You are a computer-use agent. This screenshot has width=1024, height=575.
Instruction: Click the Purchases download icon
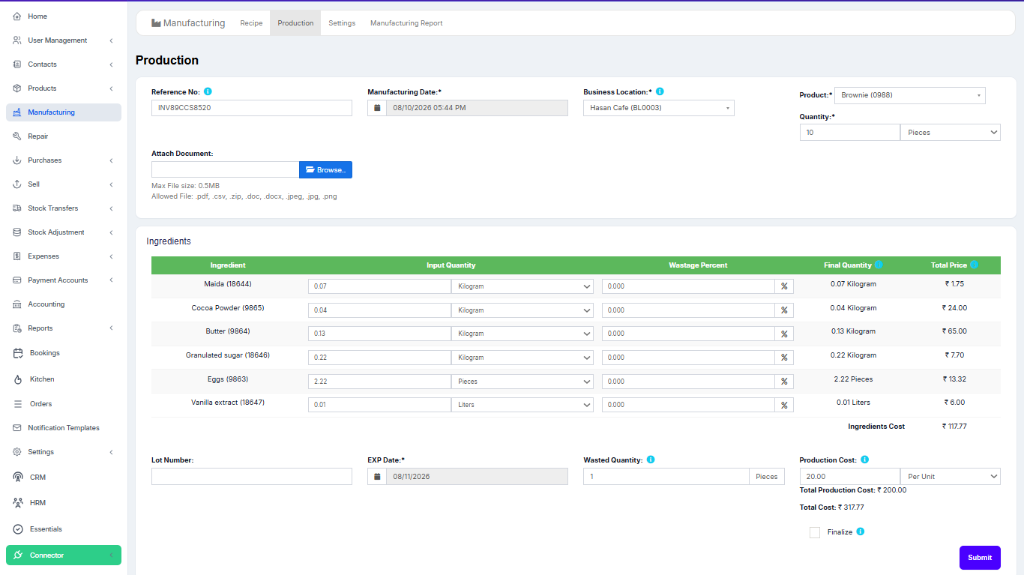(17, 160)
